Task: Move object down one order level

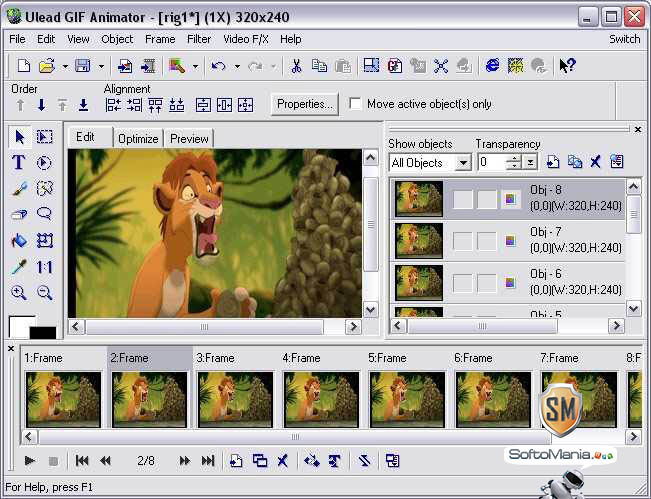Action: (42, 105)
